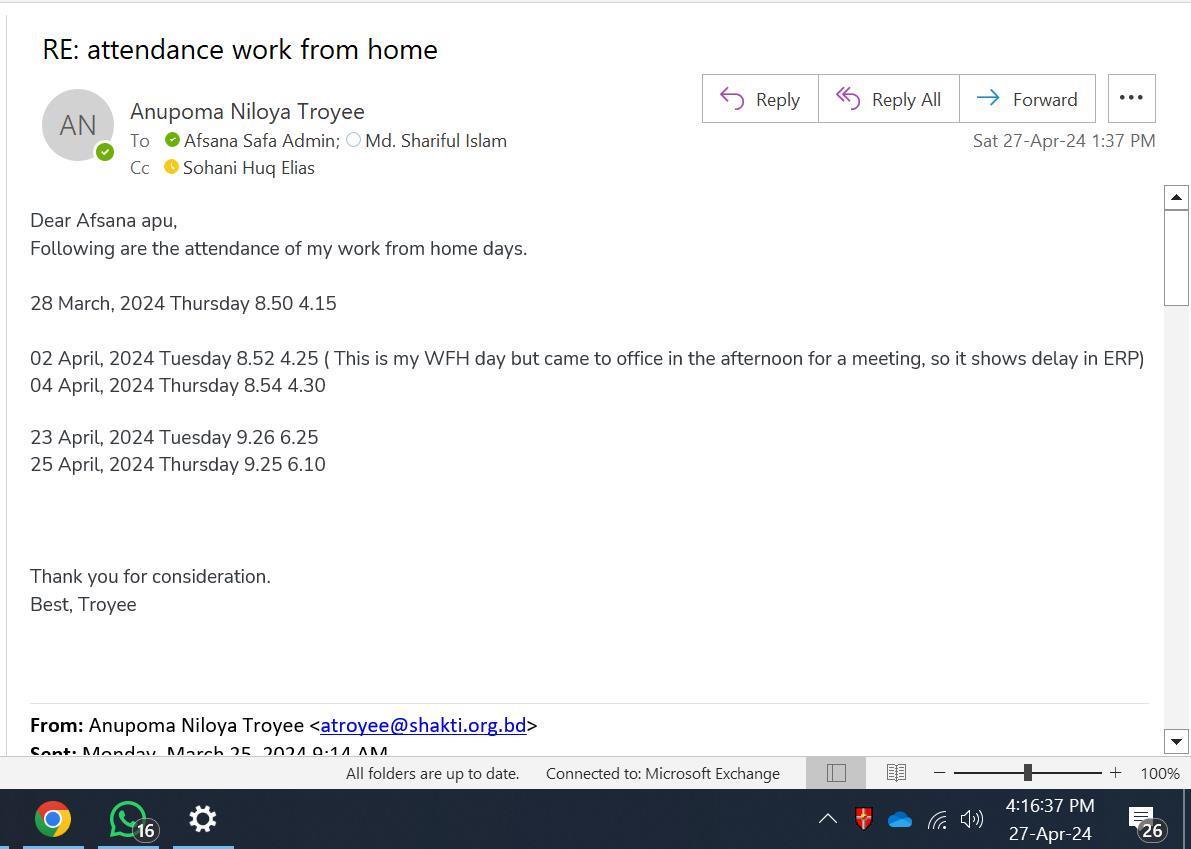Click the sent date Sat 27-Apr-24 1:37 PM
This screenshot has height=849, width=1191.
click(1064, 141)
